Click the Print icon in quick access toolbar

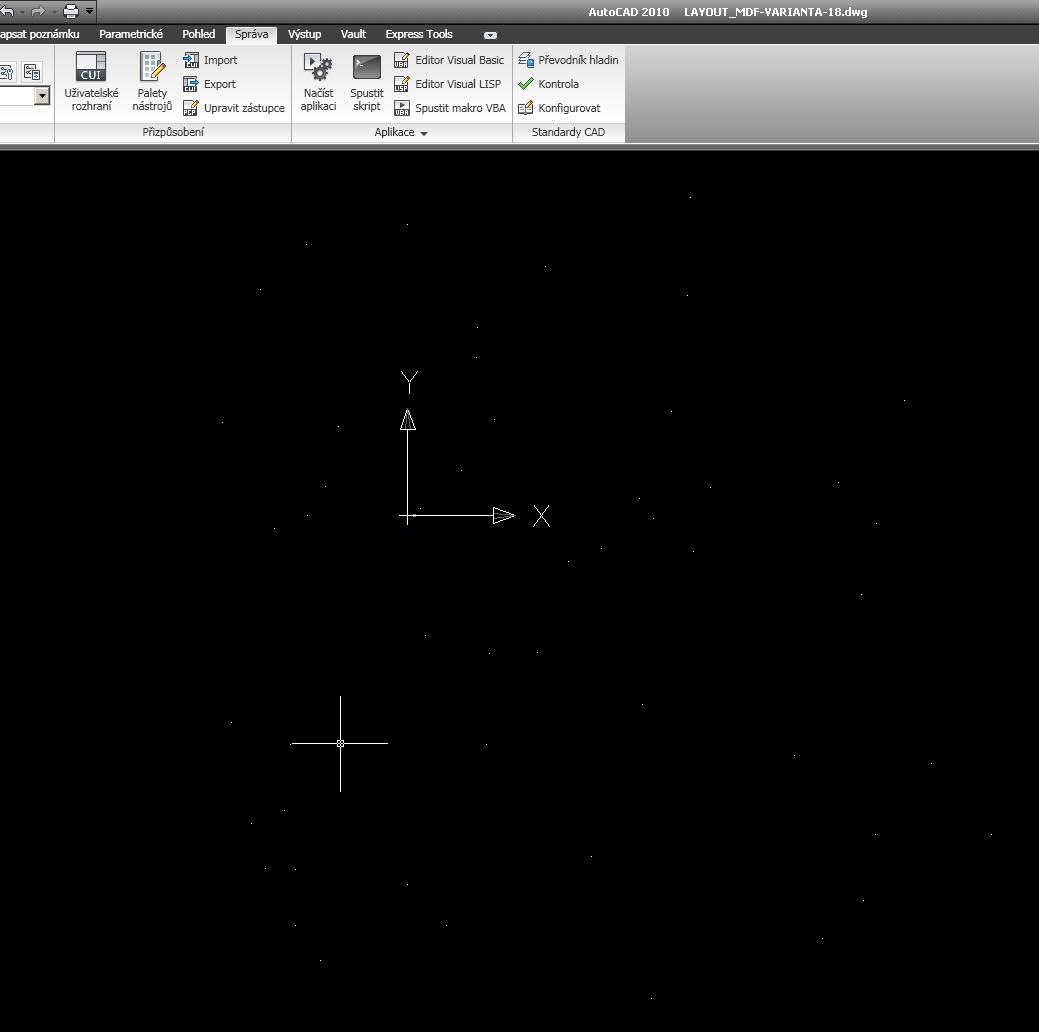(x=71, y=12)
